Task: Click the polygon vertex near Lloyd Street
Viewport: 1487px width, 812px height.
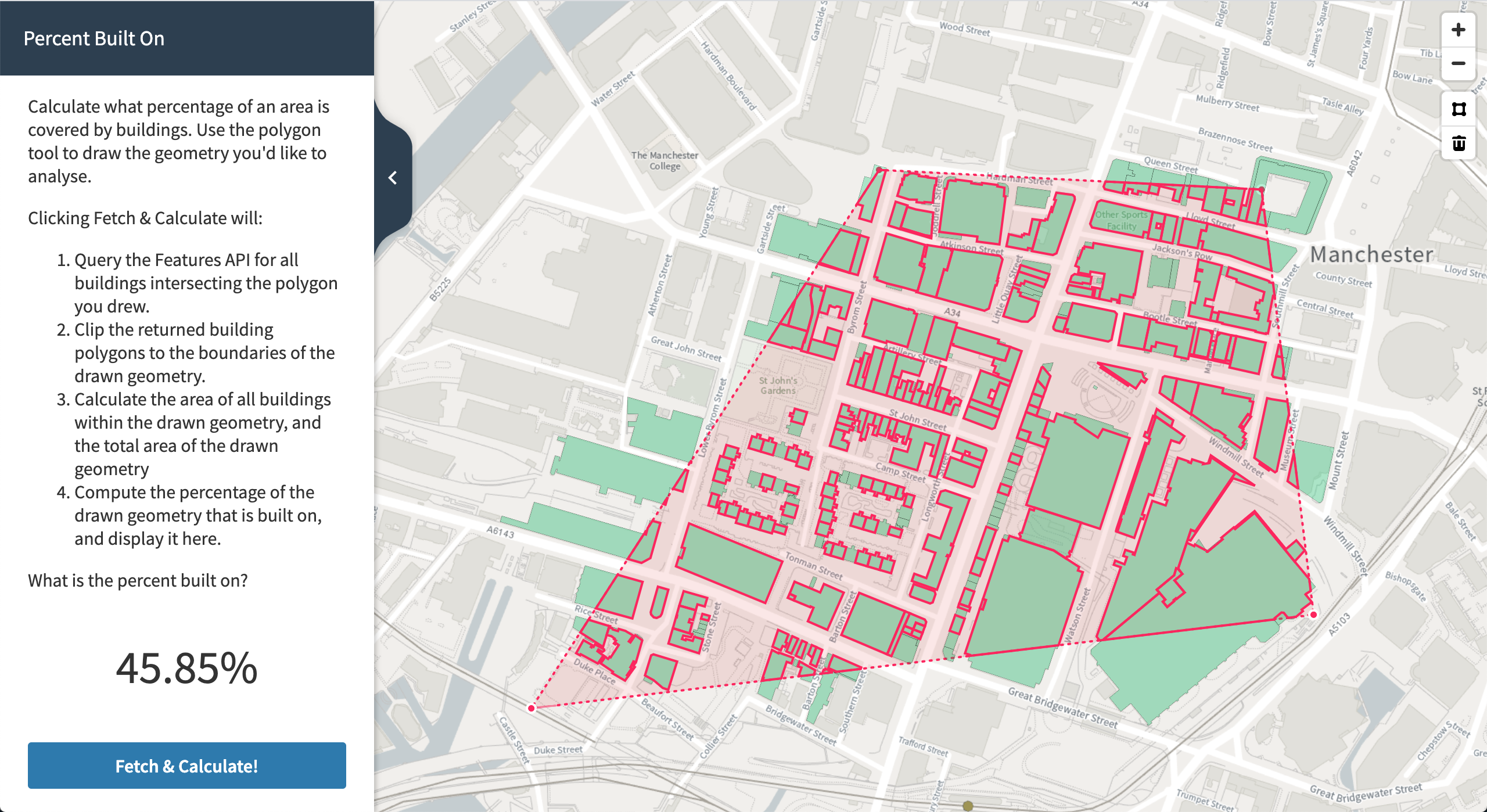Action: [x=1261, y=189]
